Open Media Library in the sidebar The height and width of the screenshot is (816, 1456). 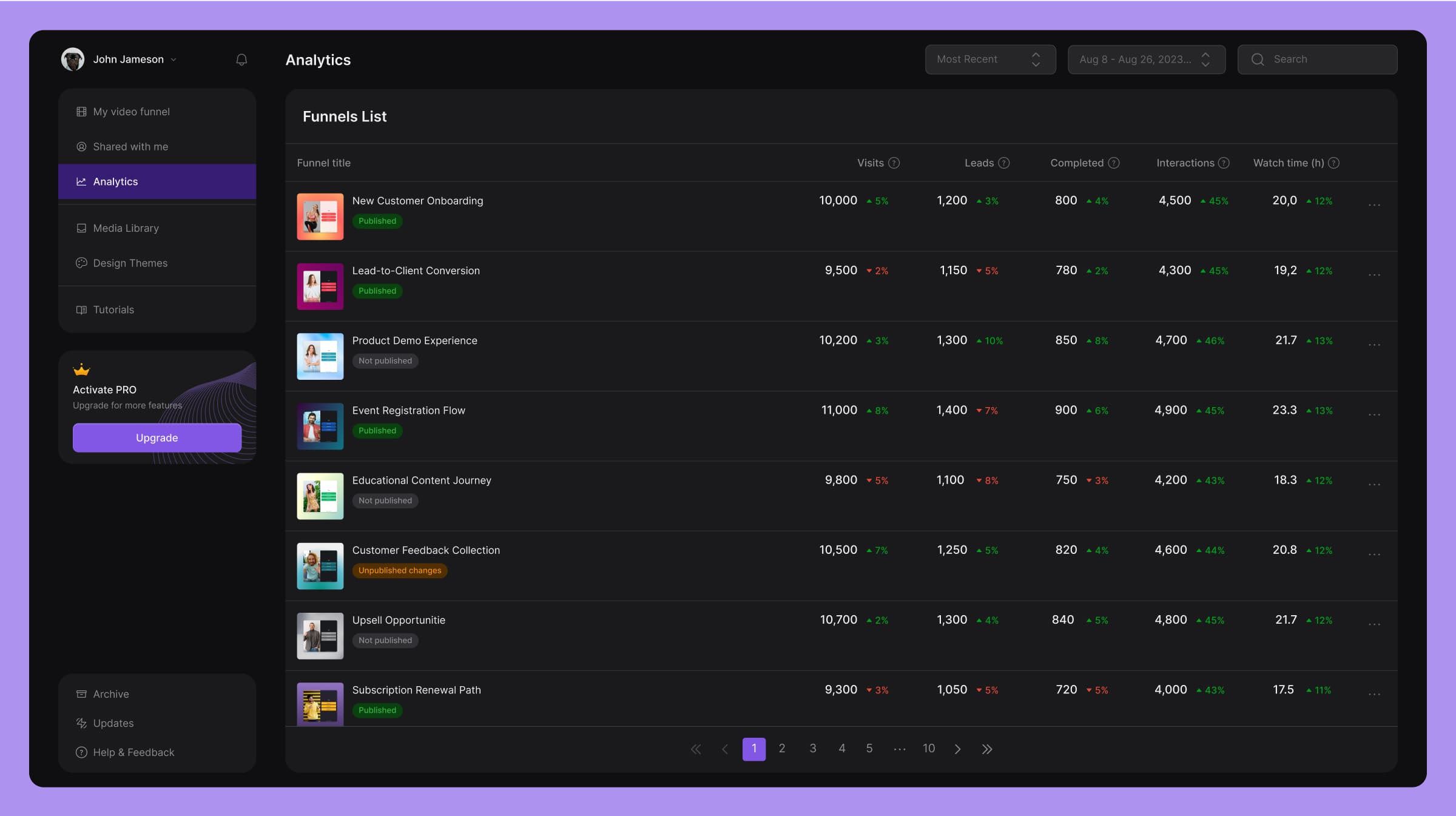click(126, 228)
